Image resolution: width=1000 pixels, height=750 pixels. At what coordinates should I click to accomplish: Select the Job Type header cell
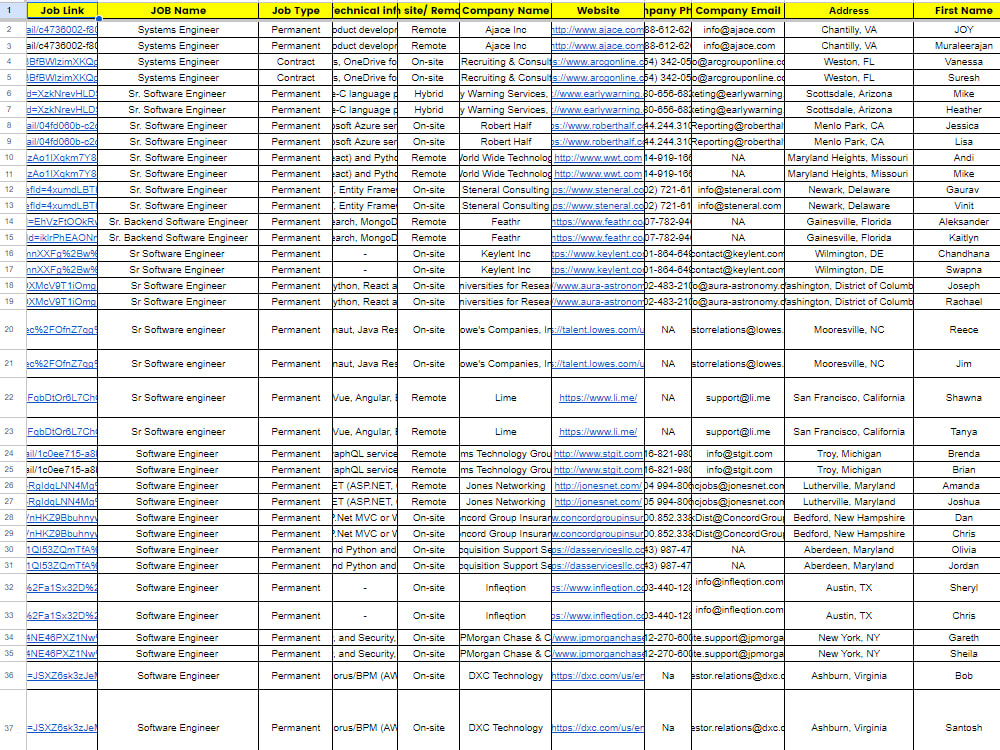click(x=295, y=10)
